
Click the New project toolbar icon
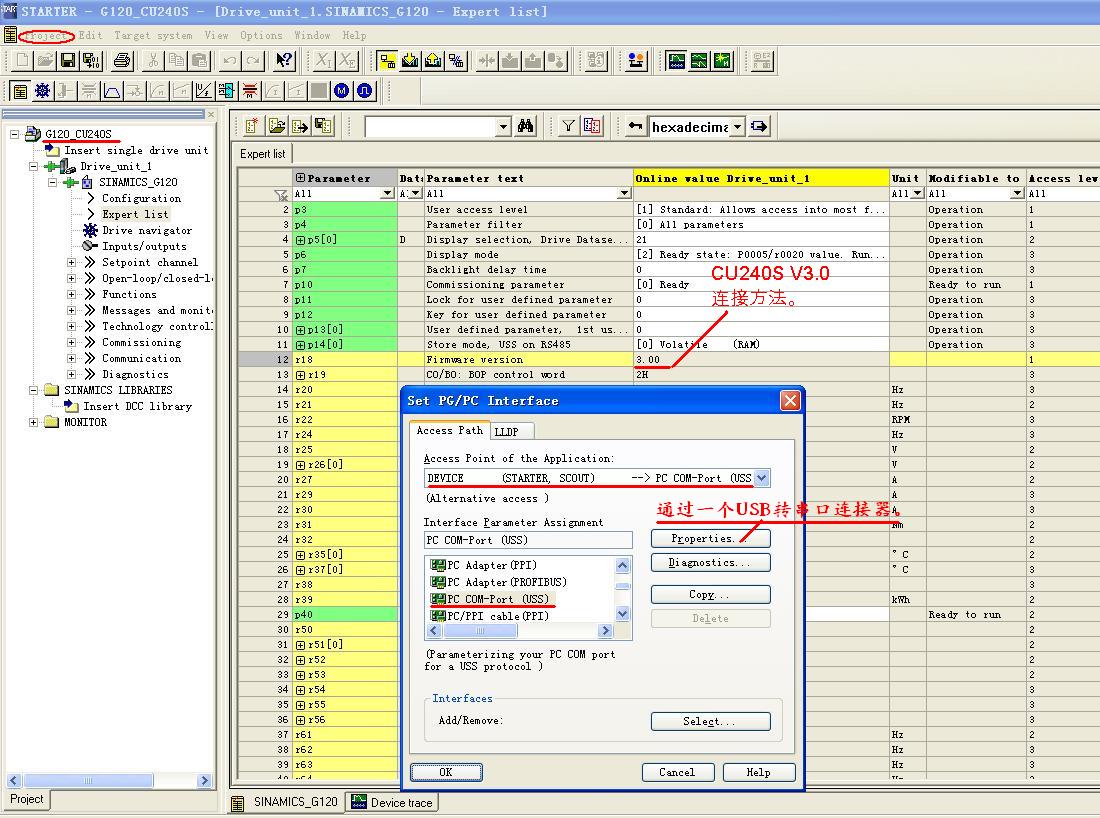point(23,60)
